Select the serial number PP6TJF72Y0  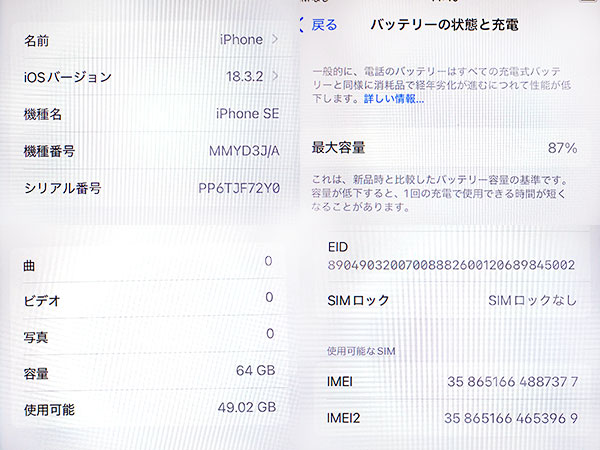[239, 188]
